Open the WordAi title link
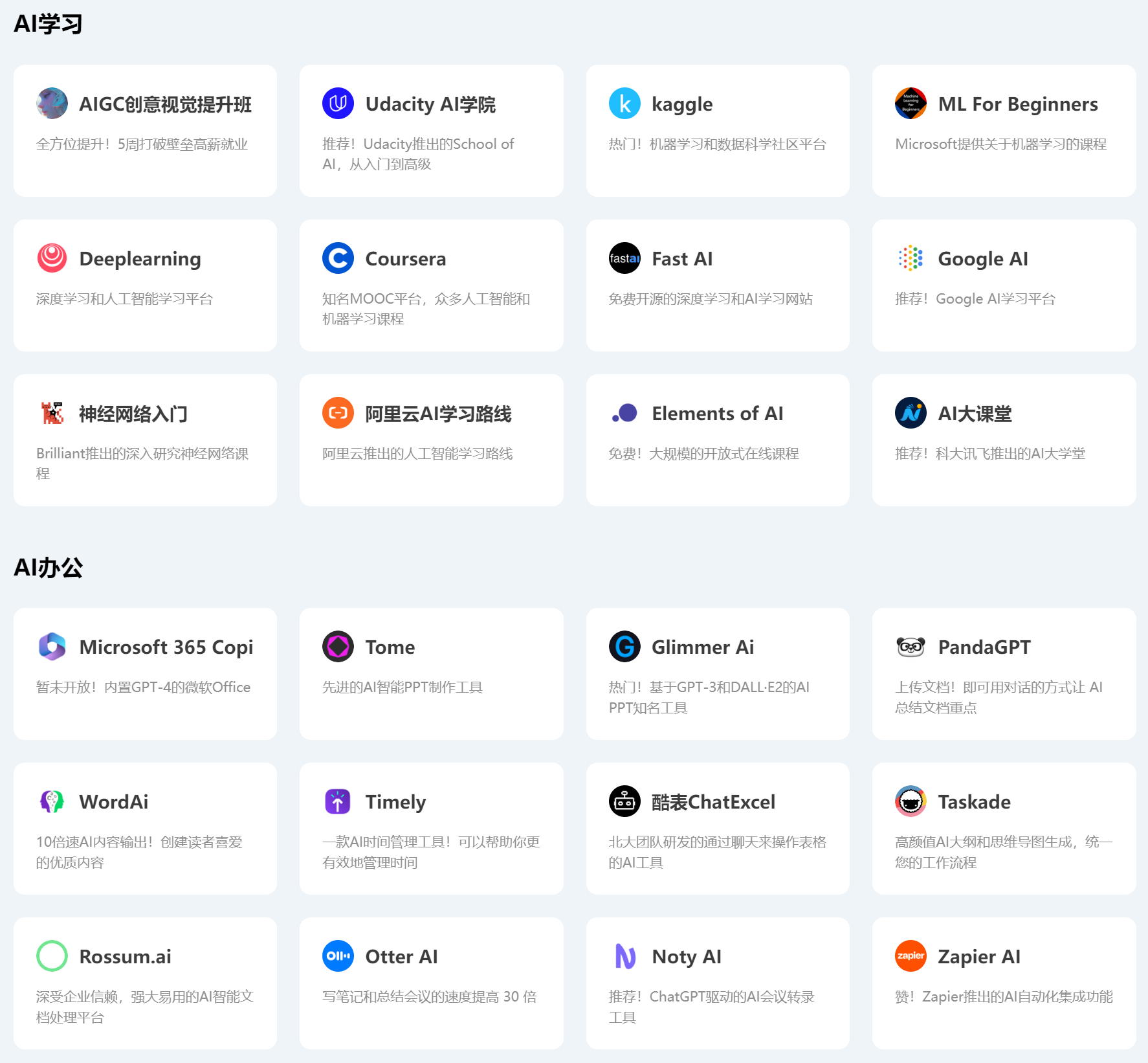The image size is (1148, 1063). click(x=114, y=802)
